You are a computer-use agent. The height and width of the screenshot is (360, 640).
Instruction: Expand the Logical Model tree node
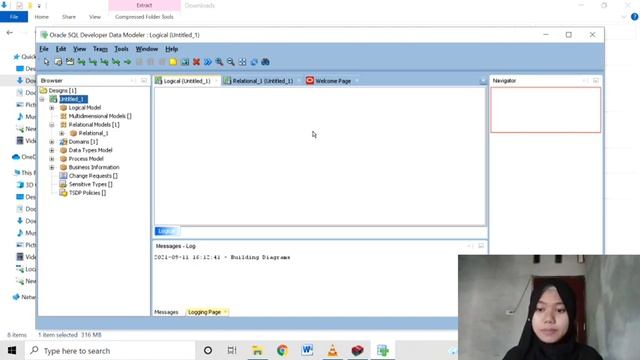point(52,108)
